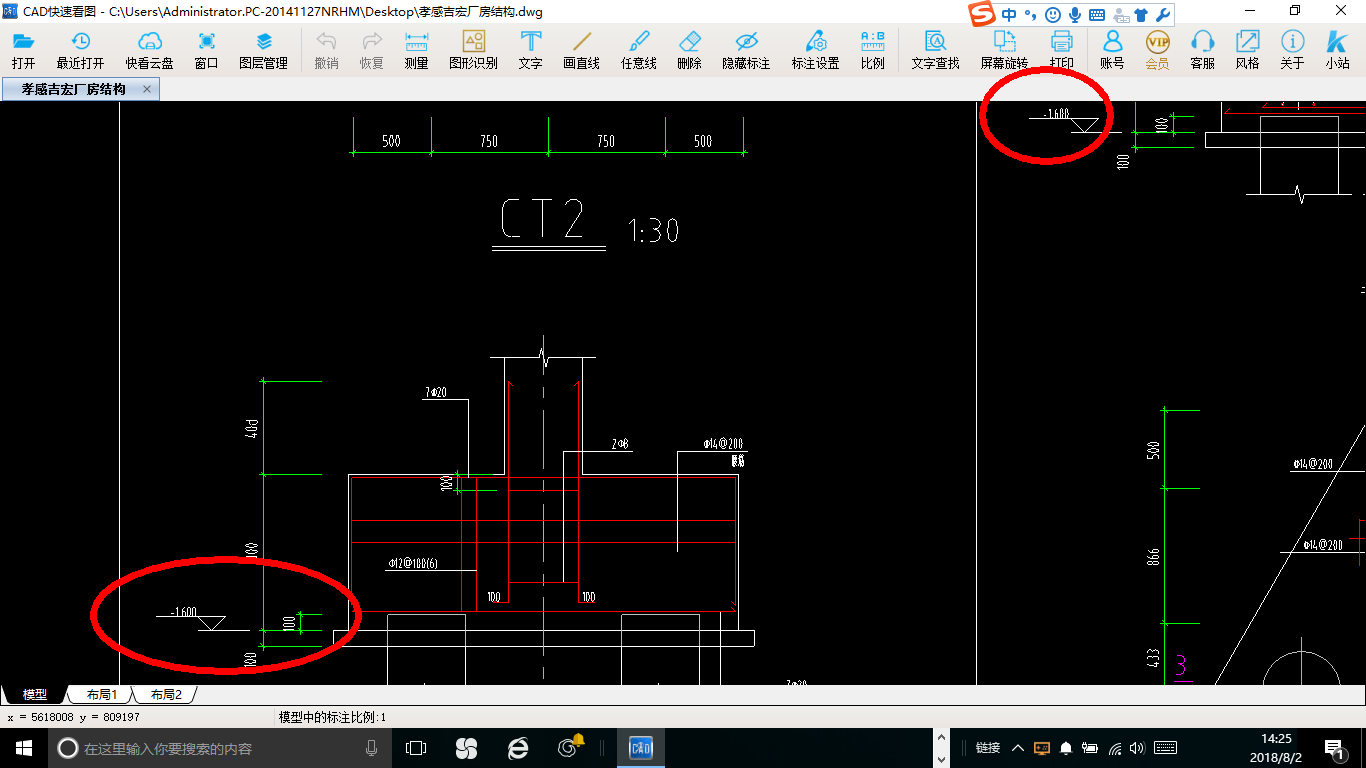Select the 删除 eraser tool
Screen dimensions: 1366x768
coord(689,50)
